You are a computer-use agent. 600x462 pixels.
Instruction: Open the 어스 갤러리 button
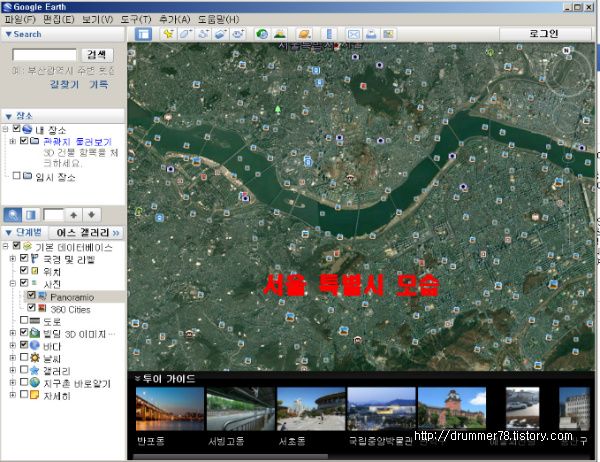(x=88, y=232)
